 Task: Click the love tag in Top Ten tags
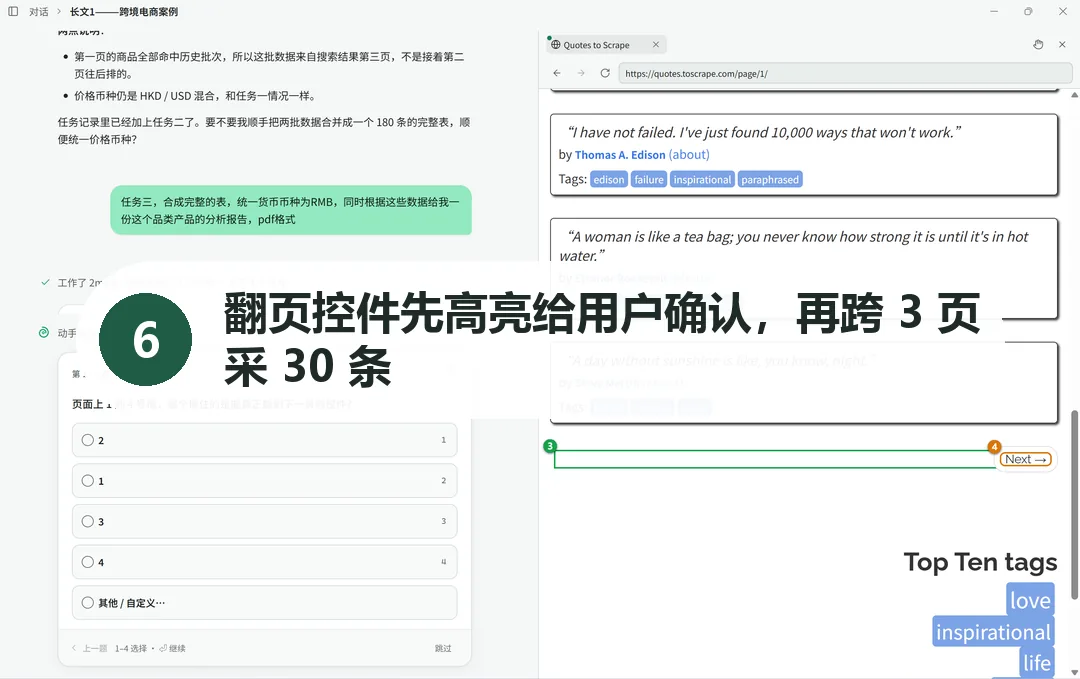pyautogui.click(x=1030, y=600)
